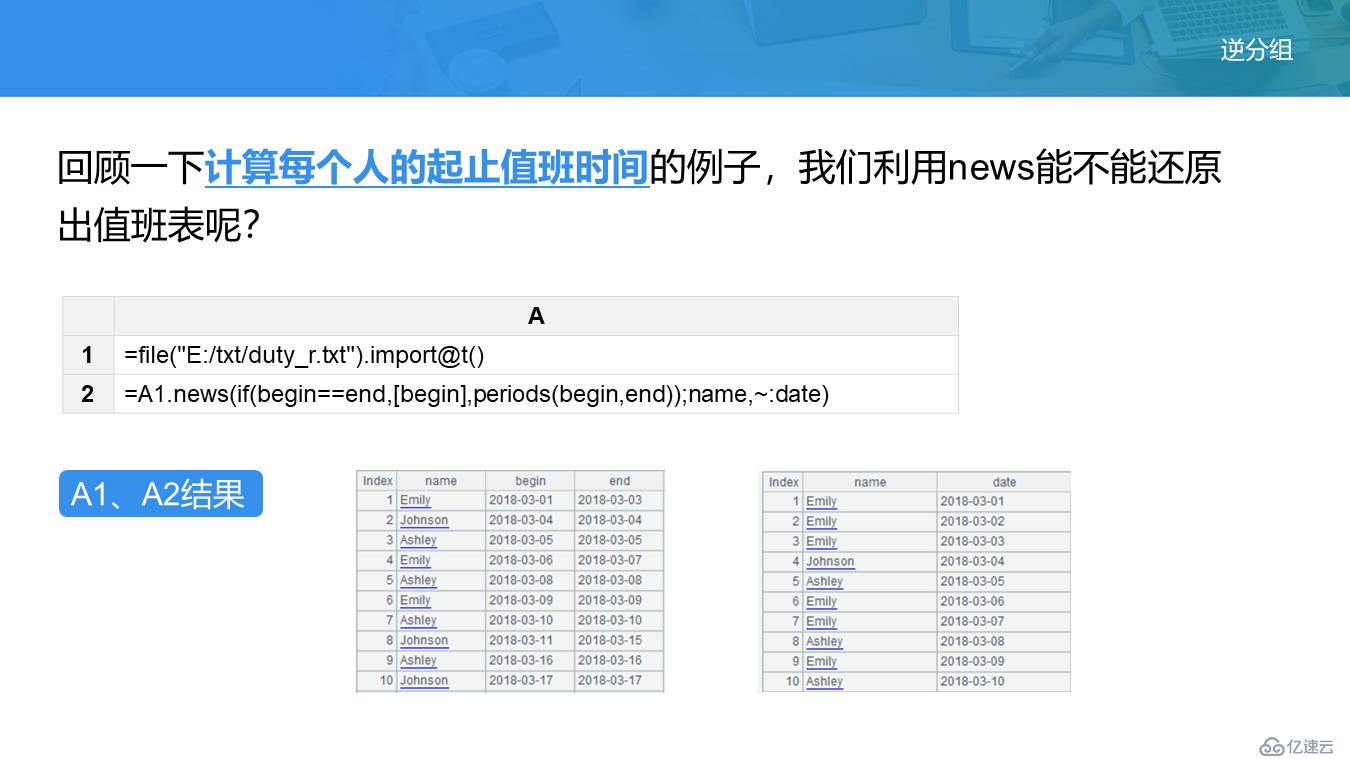Click Ashley in row 10 of date table
The height and width of the screenshot is (759, 1350).
824,681
